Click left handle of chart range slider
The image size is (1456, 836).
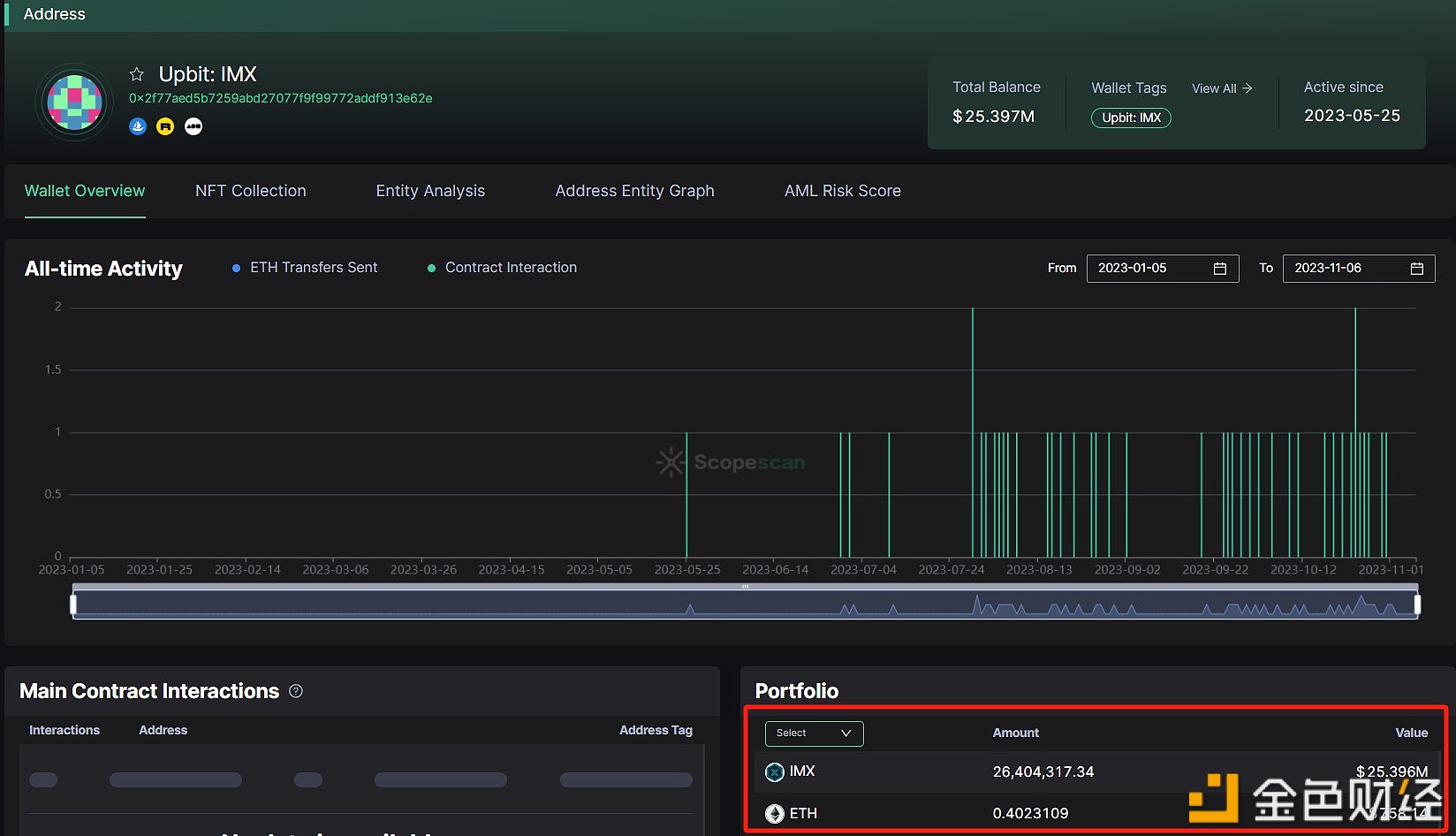click(x=73, y=604)
